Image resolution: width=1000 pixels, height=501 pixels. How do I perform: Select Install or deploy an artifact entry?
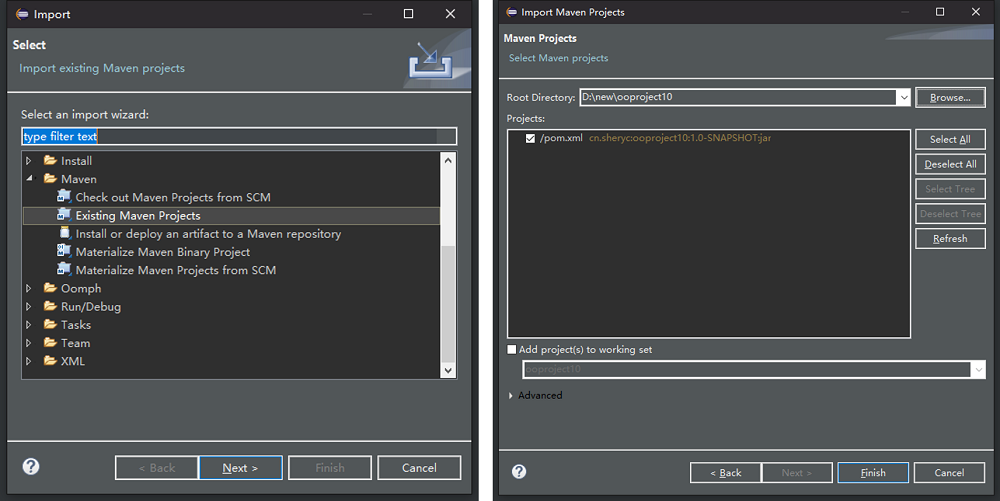pyautogui.click(x=208, y=234)
